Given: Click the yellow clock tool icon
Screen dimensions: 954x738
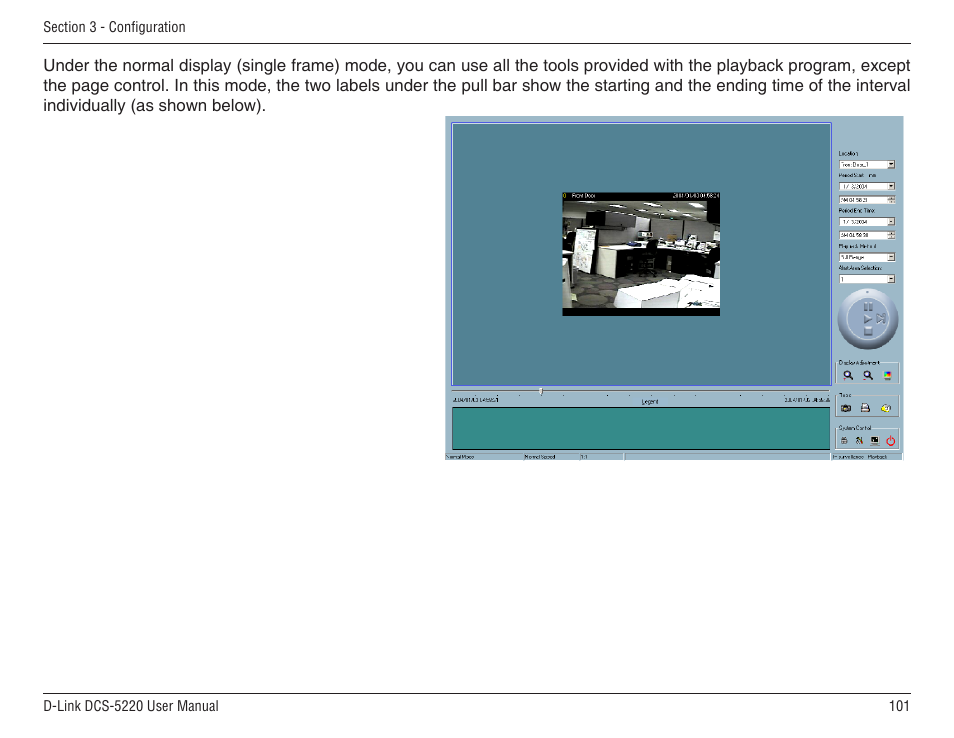Looking at the screenshot, I should [886, 408].
